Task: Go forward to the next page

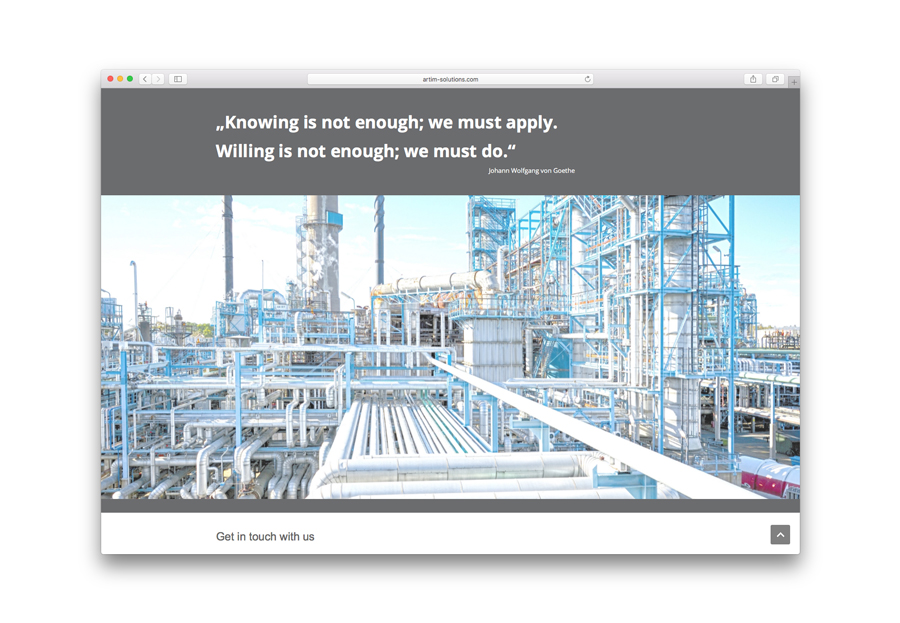Action: (x=158, y=79)
